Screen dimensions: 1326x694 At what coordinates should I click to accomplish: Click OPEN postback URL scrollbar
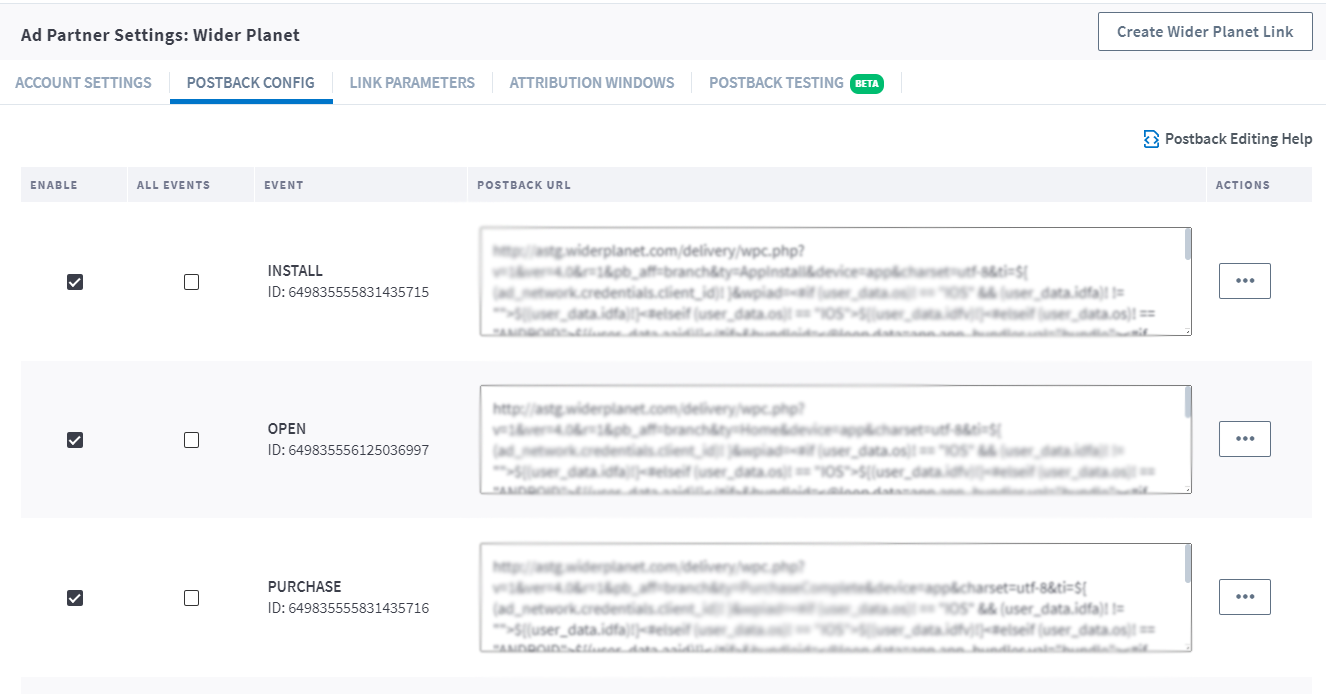[1187, 401]
